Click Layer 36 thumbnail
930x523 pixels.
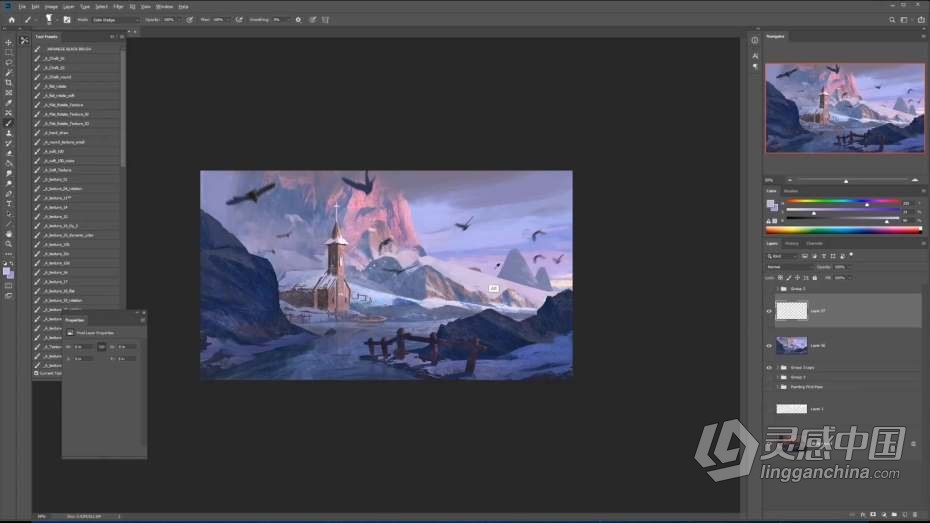(x=791, y=345)
